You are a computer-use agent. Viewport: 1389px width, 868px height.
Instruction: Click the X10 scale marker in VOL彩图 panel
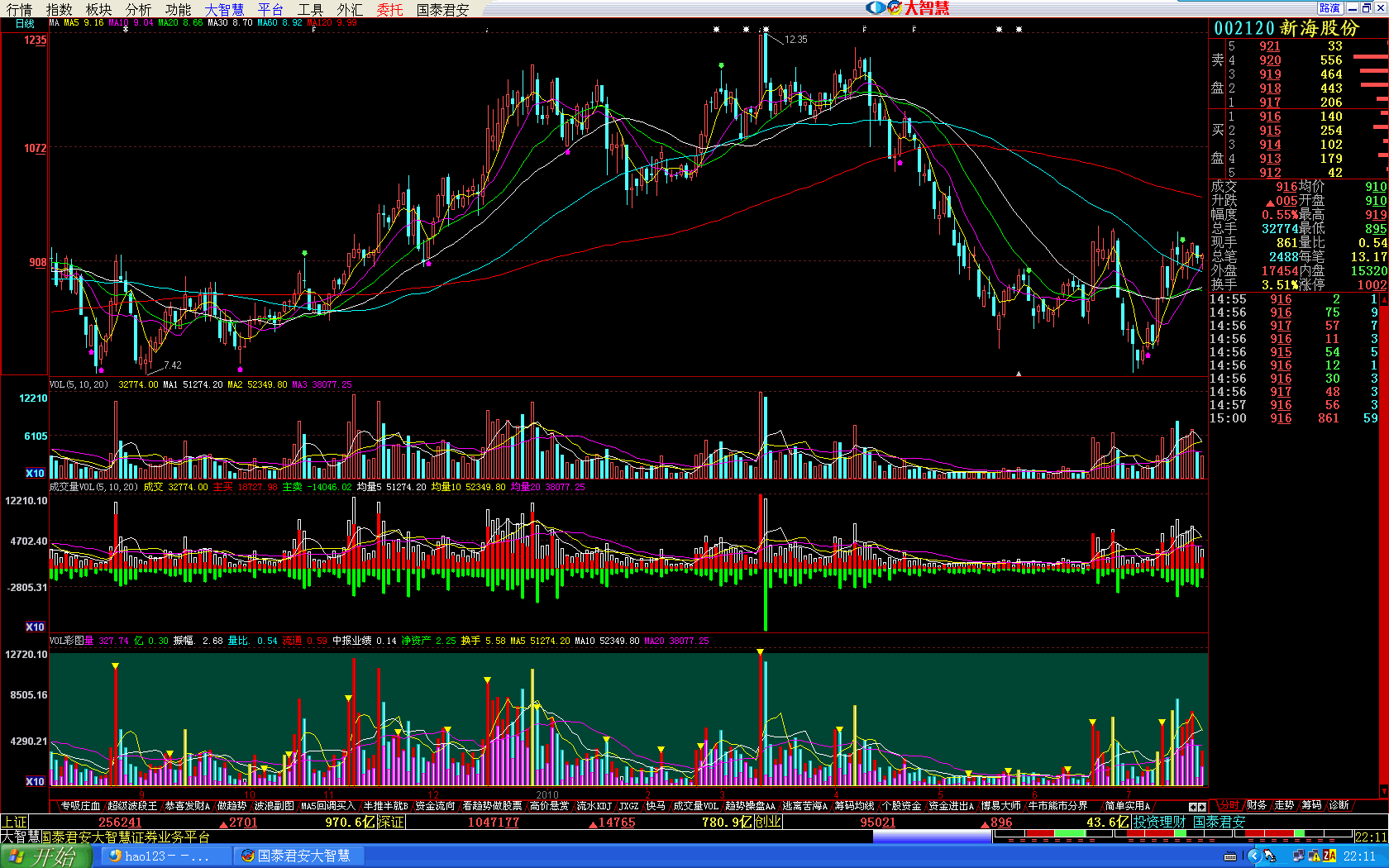[35, 782]
